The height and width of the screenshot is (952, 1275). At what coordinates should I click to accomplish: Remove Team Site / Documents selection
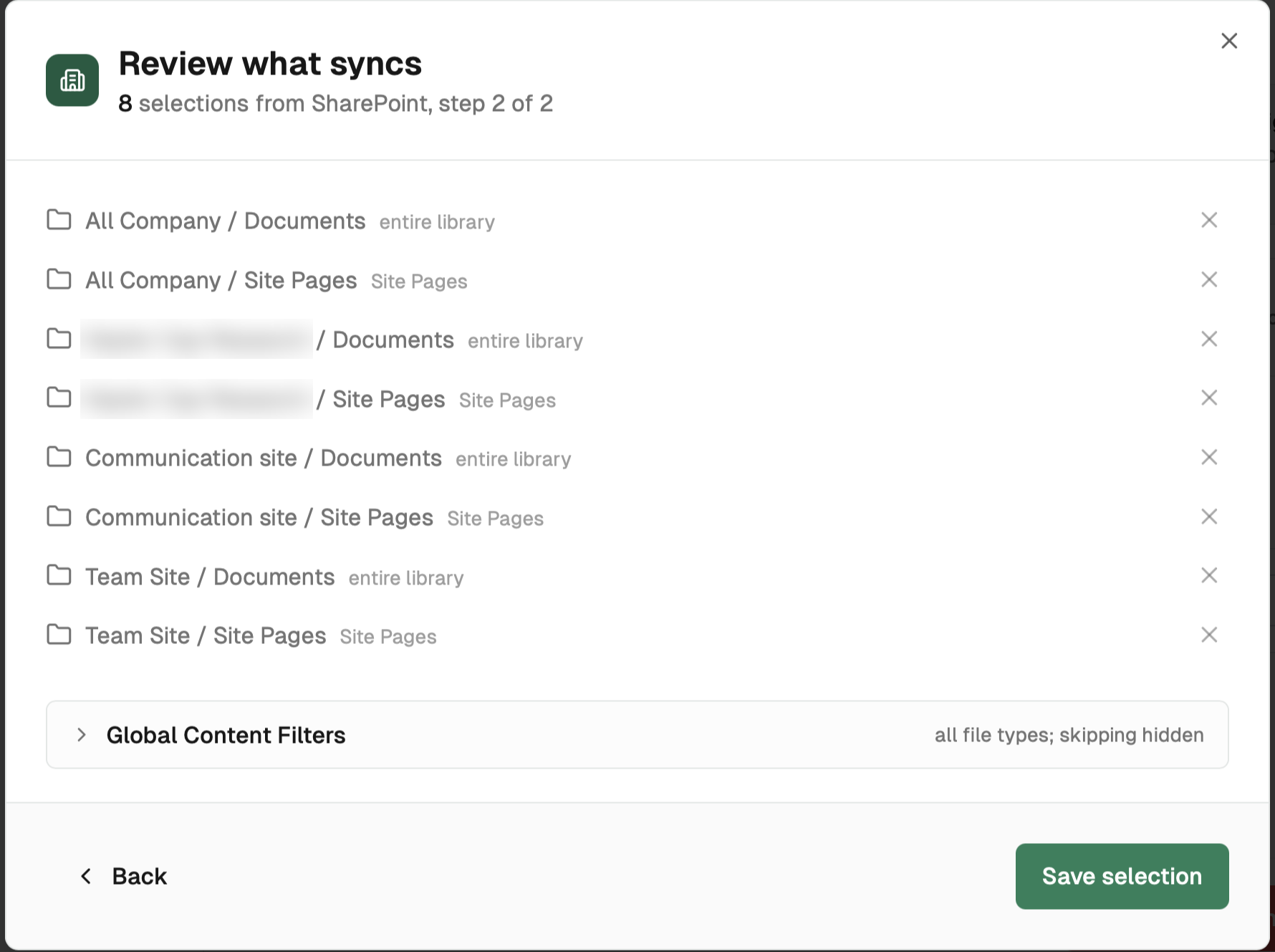coord(1209,575)
